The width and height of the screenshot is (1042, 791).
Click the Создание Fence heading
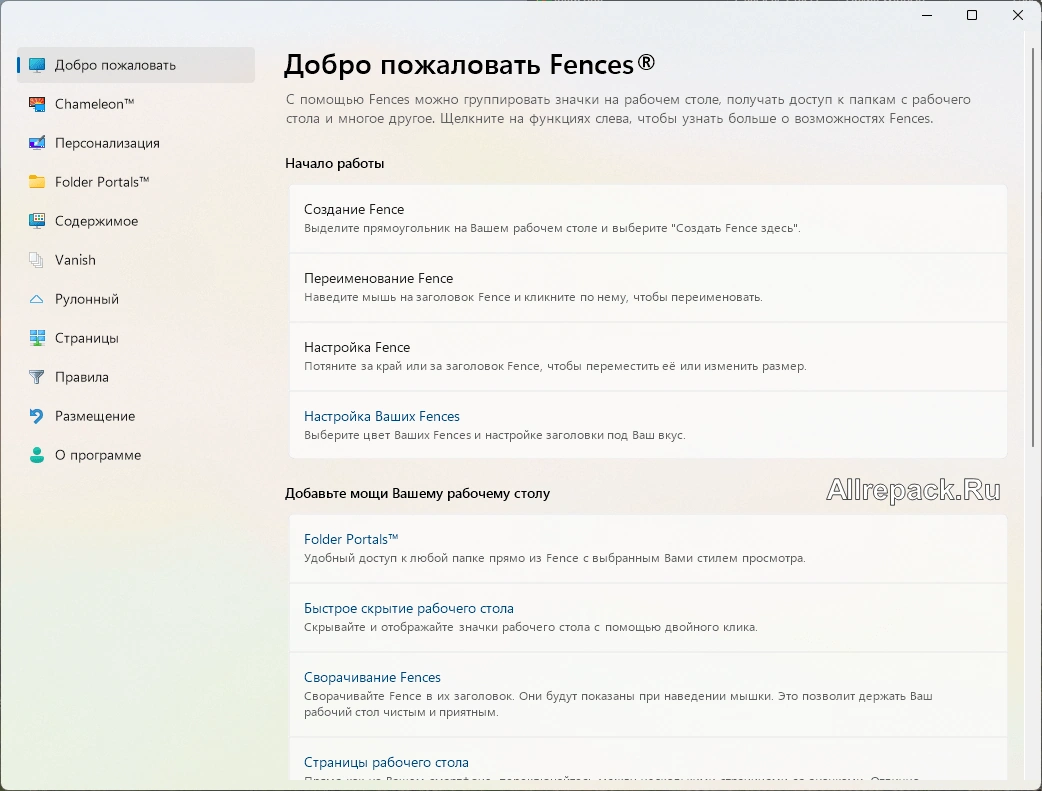[354, 209]
